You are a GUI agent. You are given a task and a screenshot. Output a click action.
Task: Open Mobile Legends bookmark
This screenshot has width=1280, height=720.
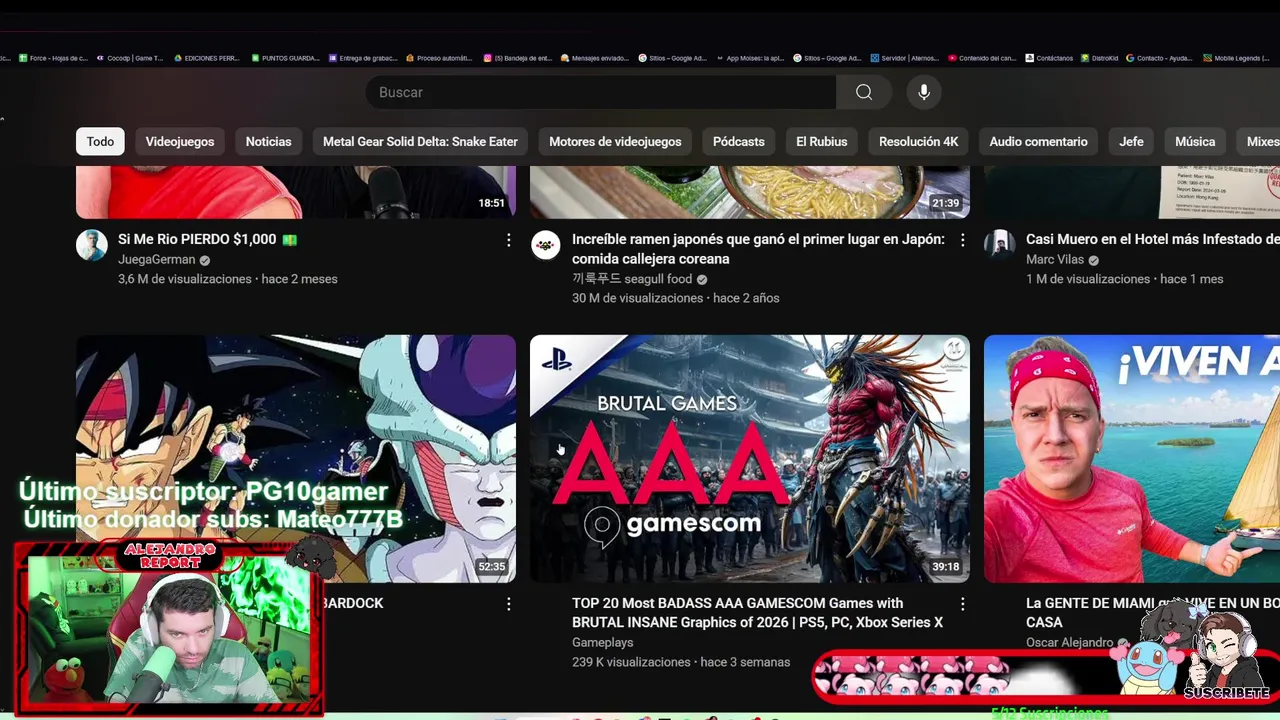1237,58
